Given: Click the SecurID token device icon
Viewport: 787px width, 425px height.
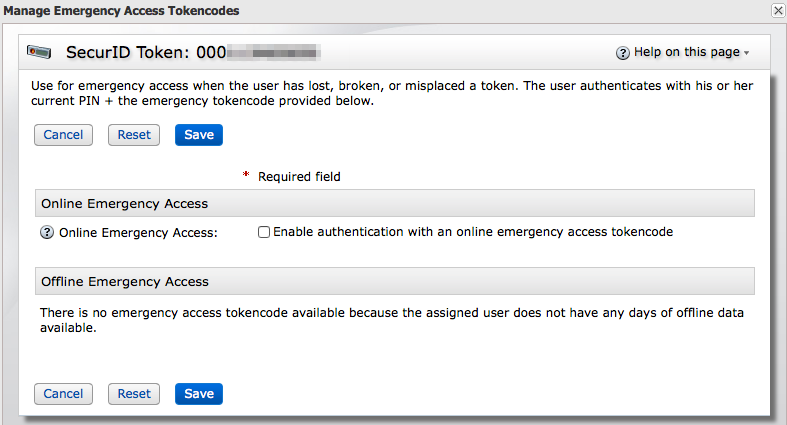Looking at the screenshot, I should pyautogui.click(x=39, y=52).
